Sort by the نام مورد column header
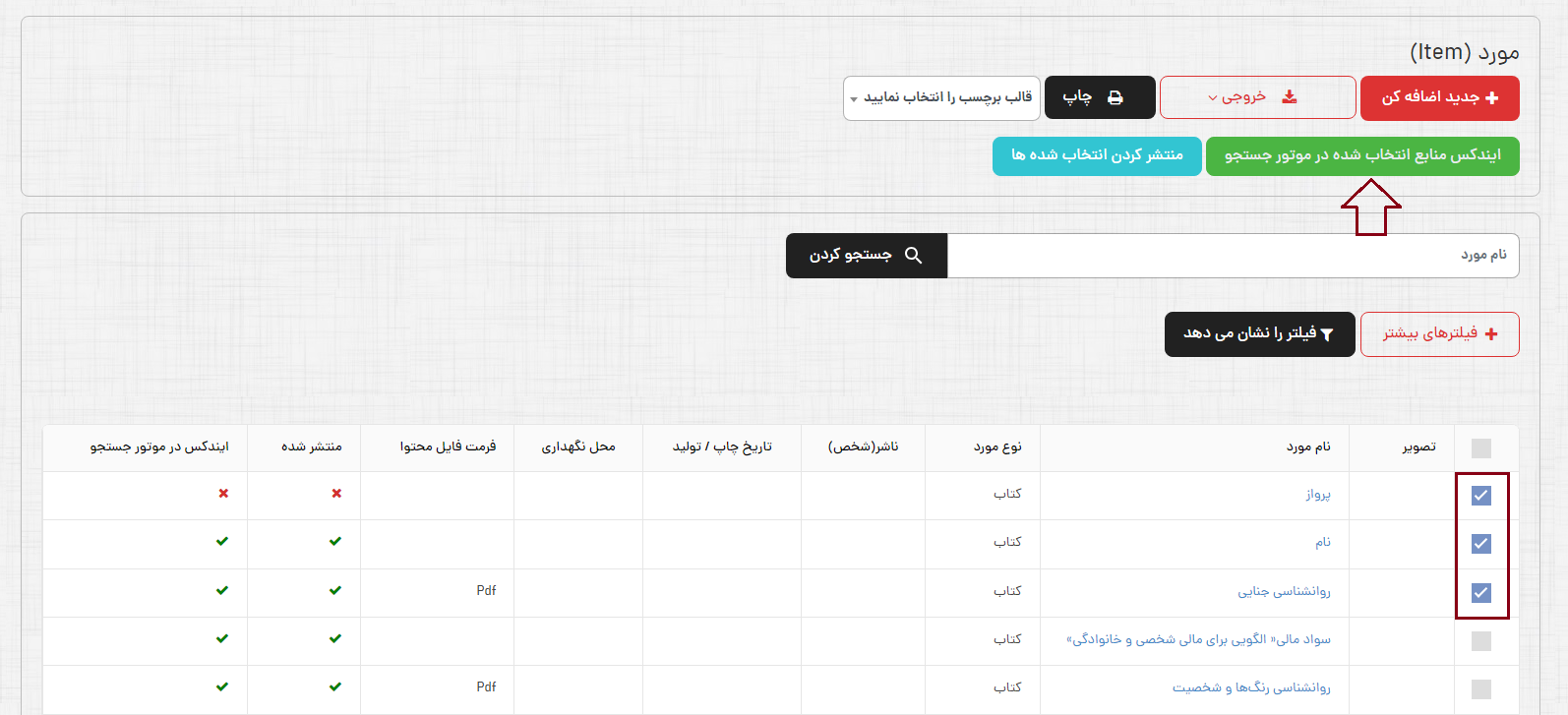1568x715 pixels. (1308, 447)
